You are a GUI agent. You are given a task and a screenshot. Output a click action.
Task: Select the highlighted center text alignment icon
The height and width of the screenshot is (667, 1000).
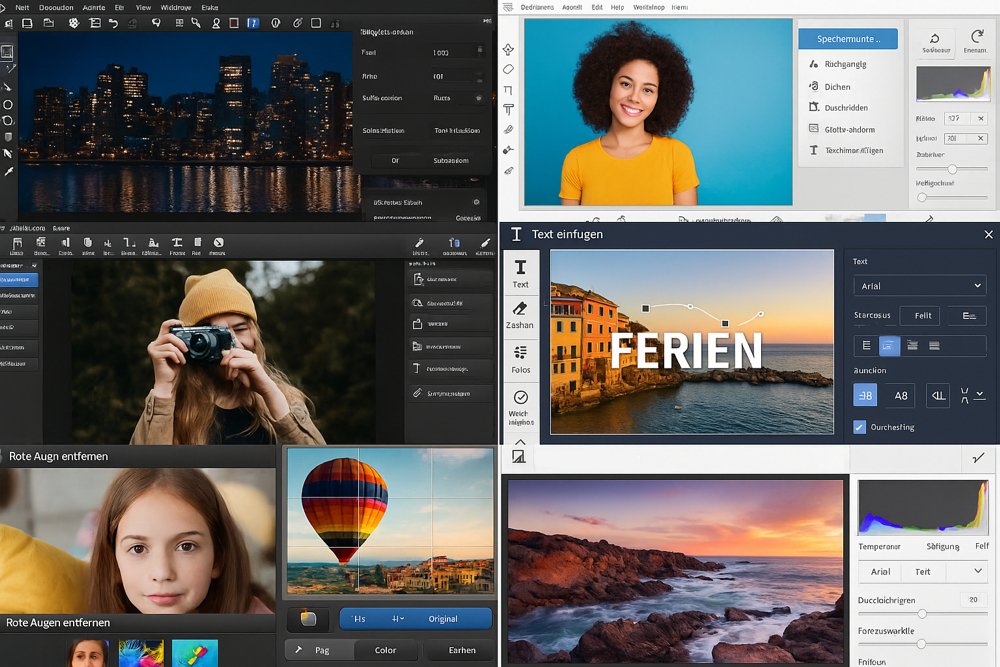click(x=889, y=346)
